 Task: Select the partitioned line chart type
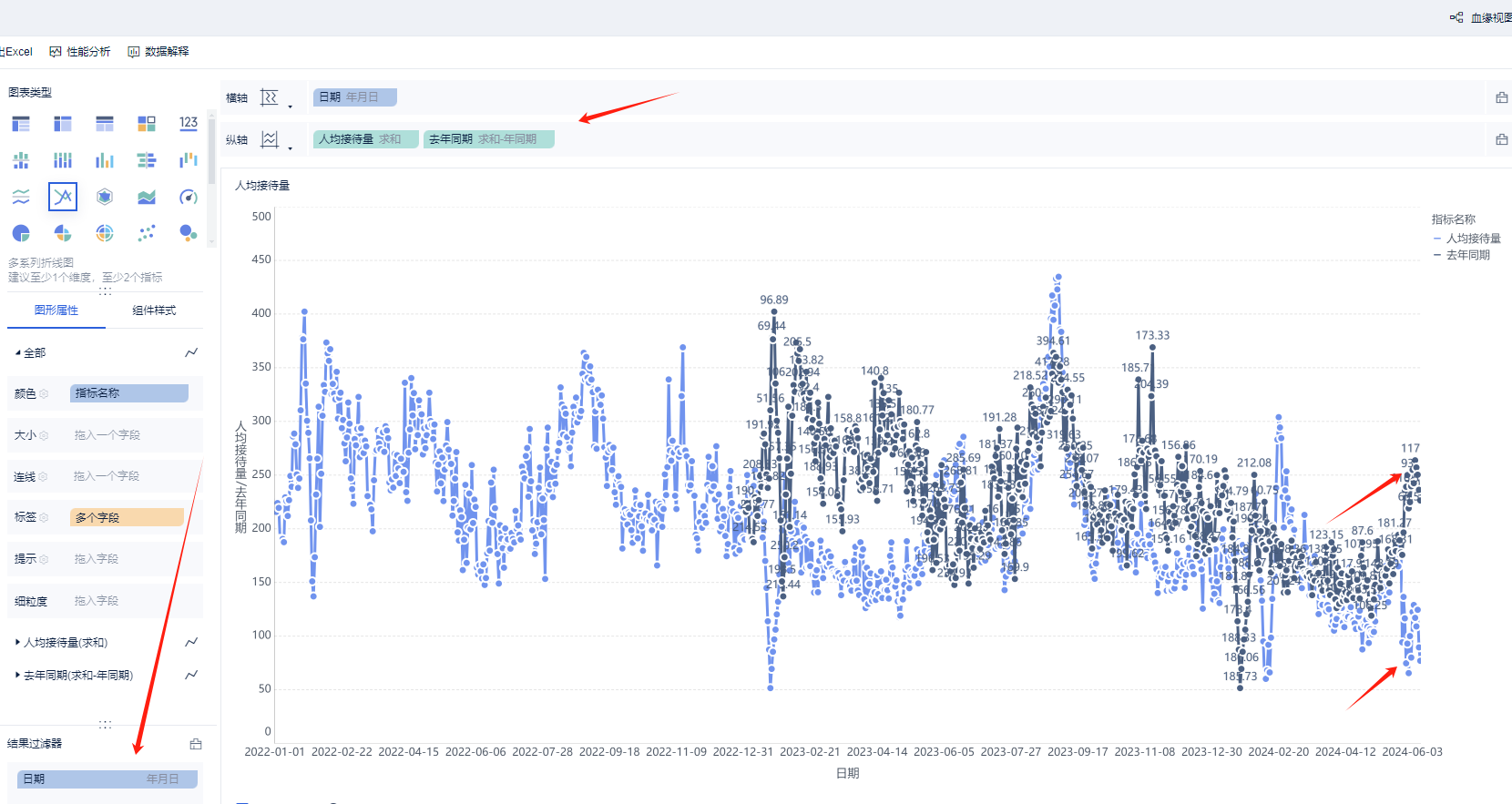(21, 197)
